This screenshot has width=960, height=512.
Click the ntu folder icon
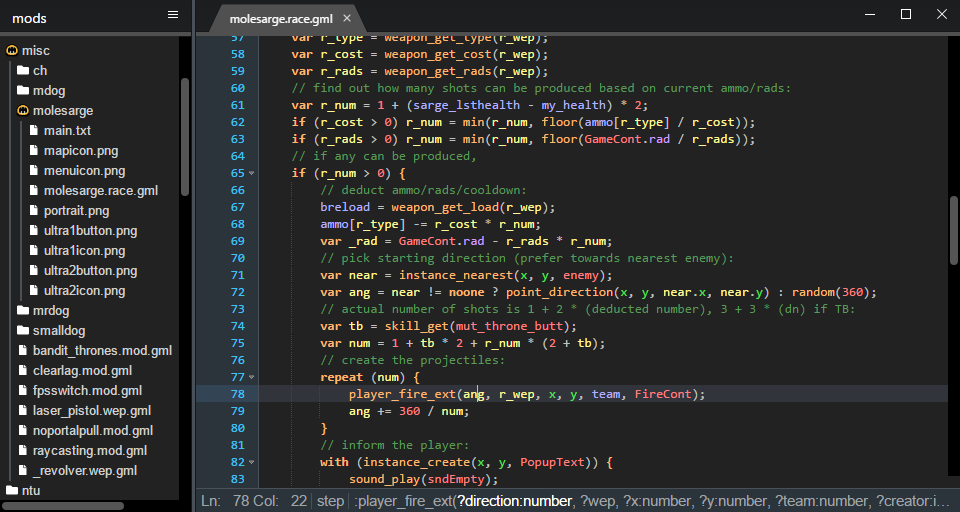12,491
